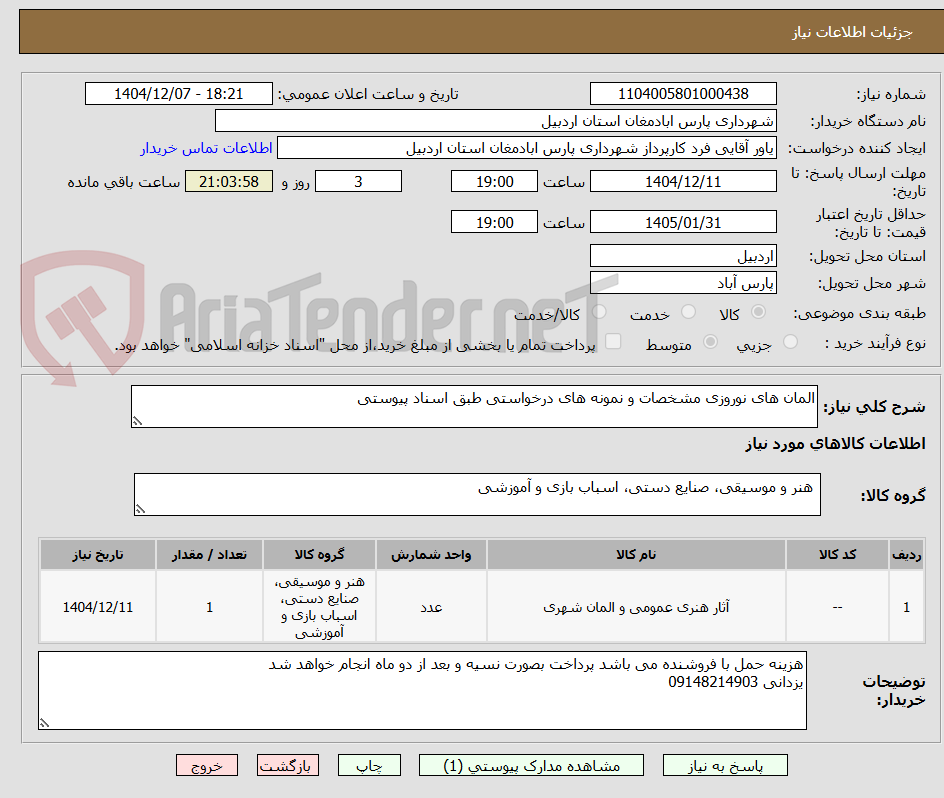This screenshot has width=944, height=798.
Task: Click price validity time field 19:00
Action: (494, 222)
